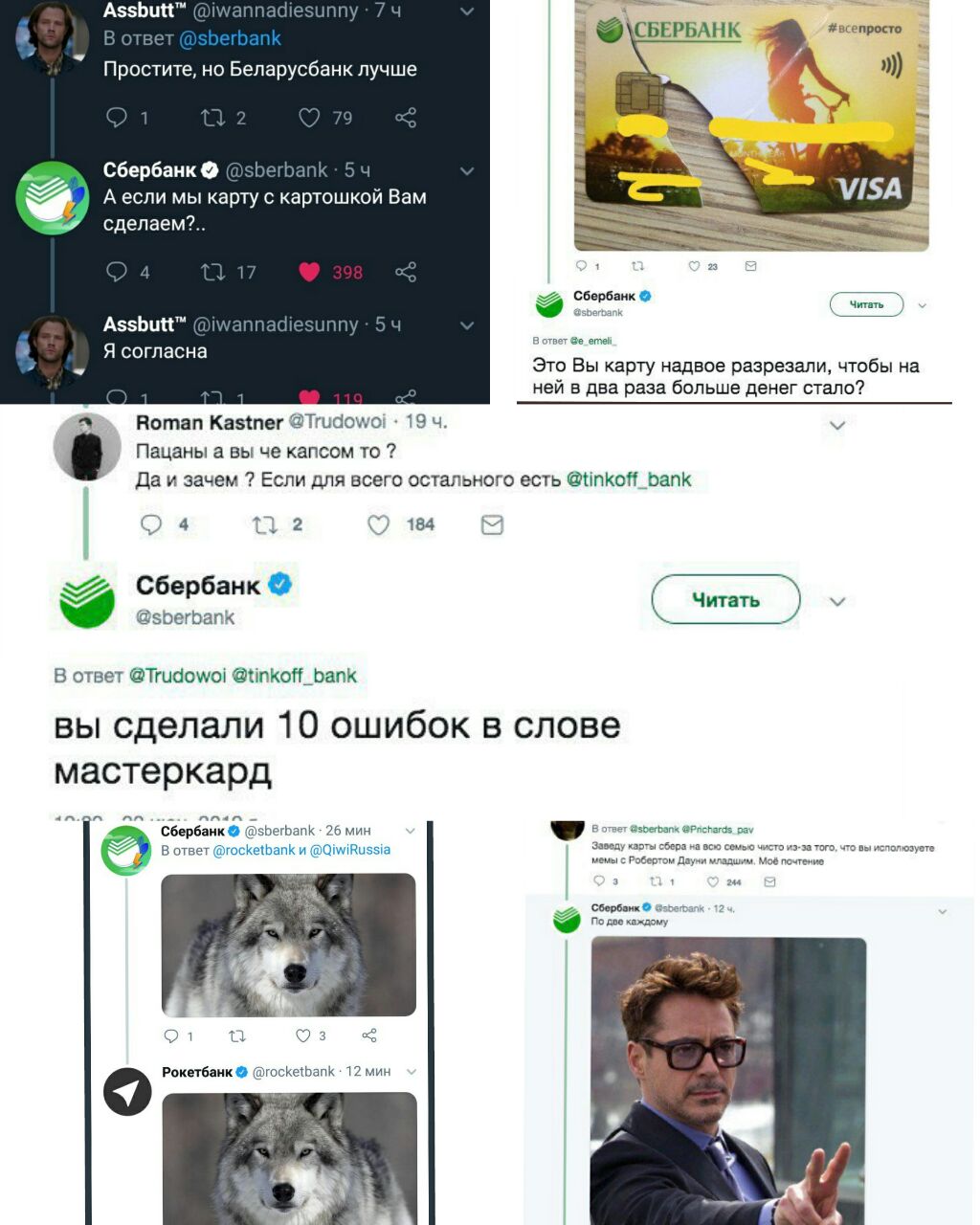Retweet Roman Kastner's tinkoff_bank tweet
The height and width of the screenshot is (1225, 980).
[264, 524]
